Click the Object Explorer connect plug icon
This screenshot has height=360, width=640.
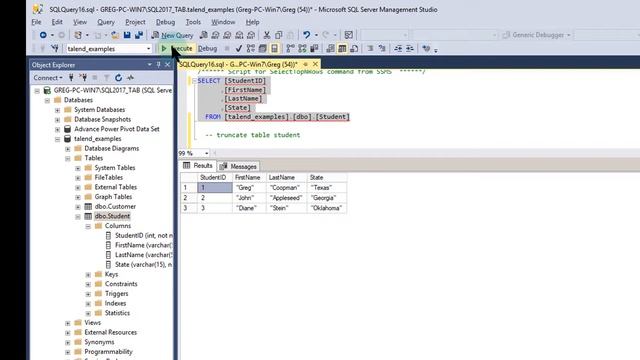point(71,78)
